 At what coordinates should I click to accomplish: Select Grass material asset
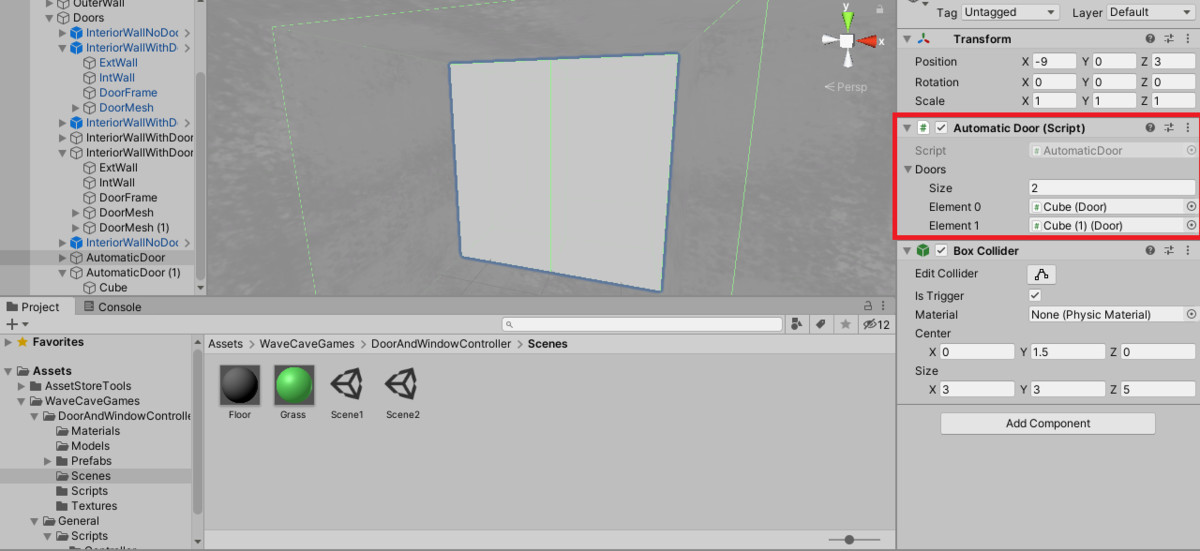click(x=293, y=392)
